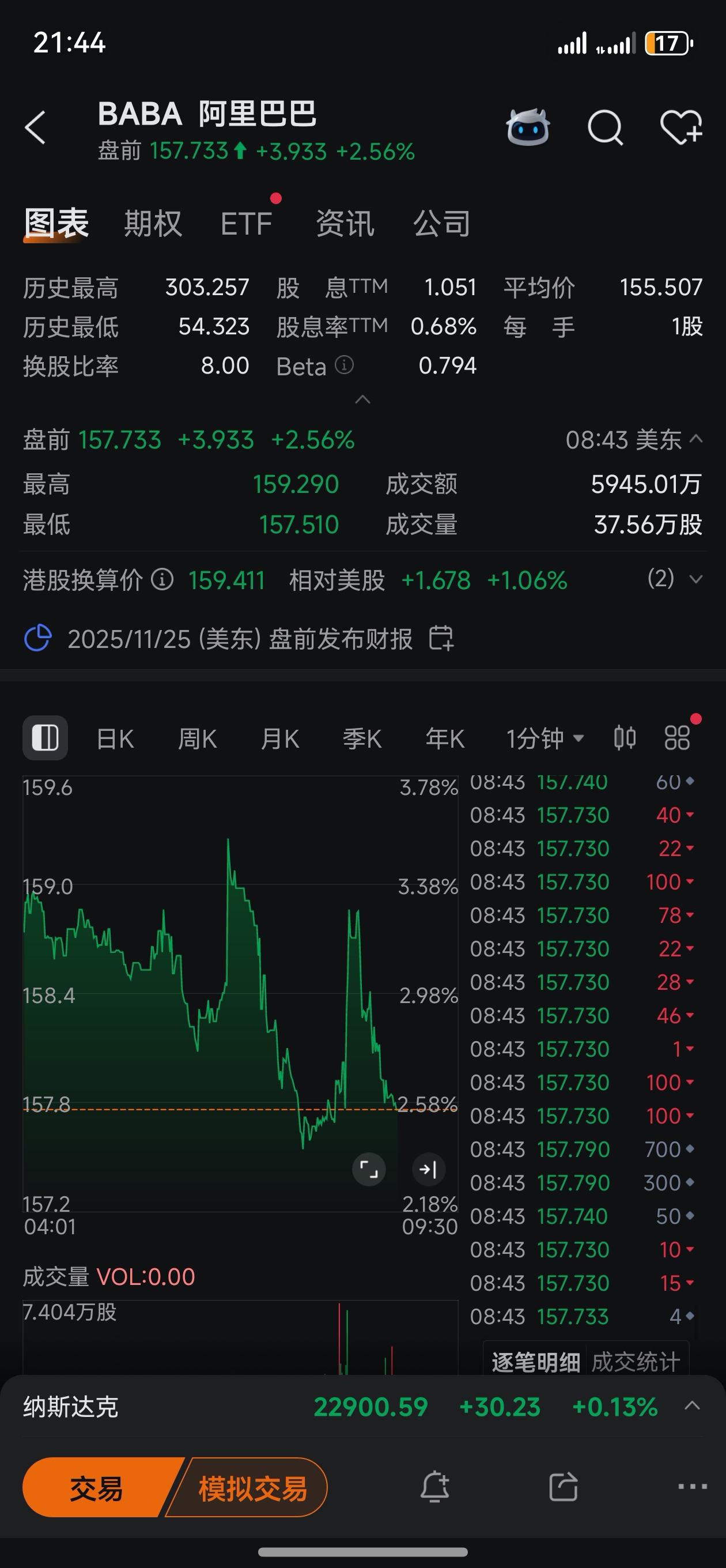Select the 日K chart period
The width and height of the screenshot is (726, 1568).
[115, 738]
